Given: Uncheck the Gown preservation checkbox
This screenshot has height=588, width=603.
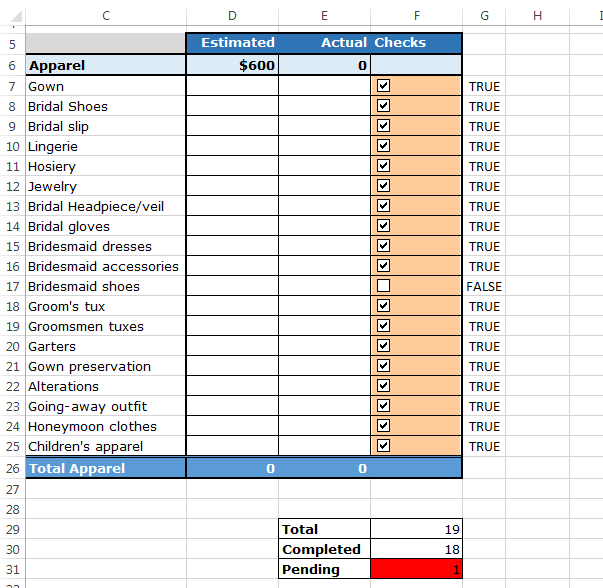Looking at the screenshot, I should point(383,366).
